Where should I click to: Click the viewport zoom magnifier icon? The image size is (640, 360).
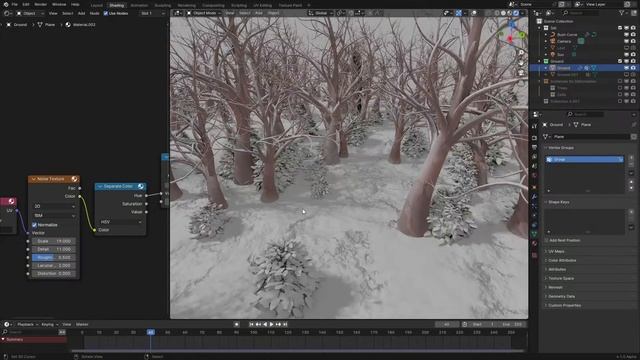click(521, 53)
